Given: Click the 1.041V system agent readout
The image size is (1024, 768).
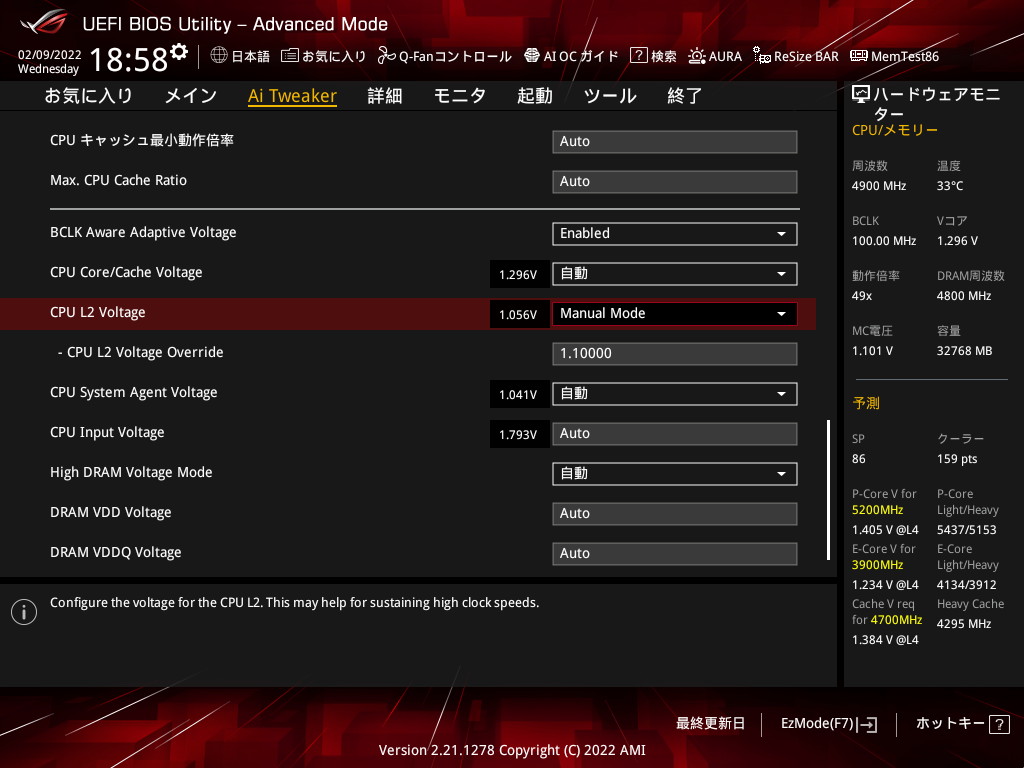Looking at the screenshot, I should (518, 394).
